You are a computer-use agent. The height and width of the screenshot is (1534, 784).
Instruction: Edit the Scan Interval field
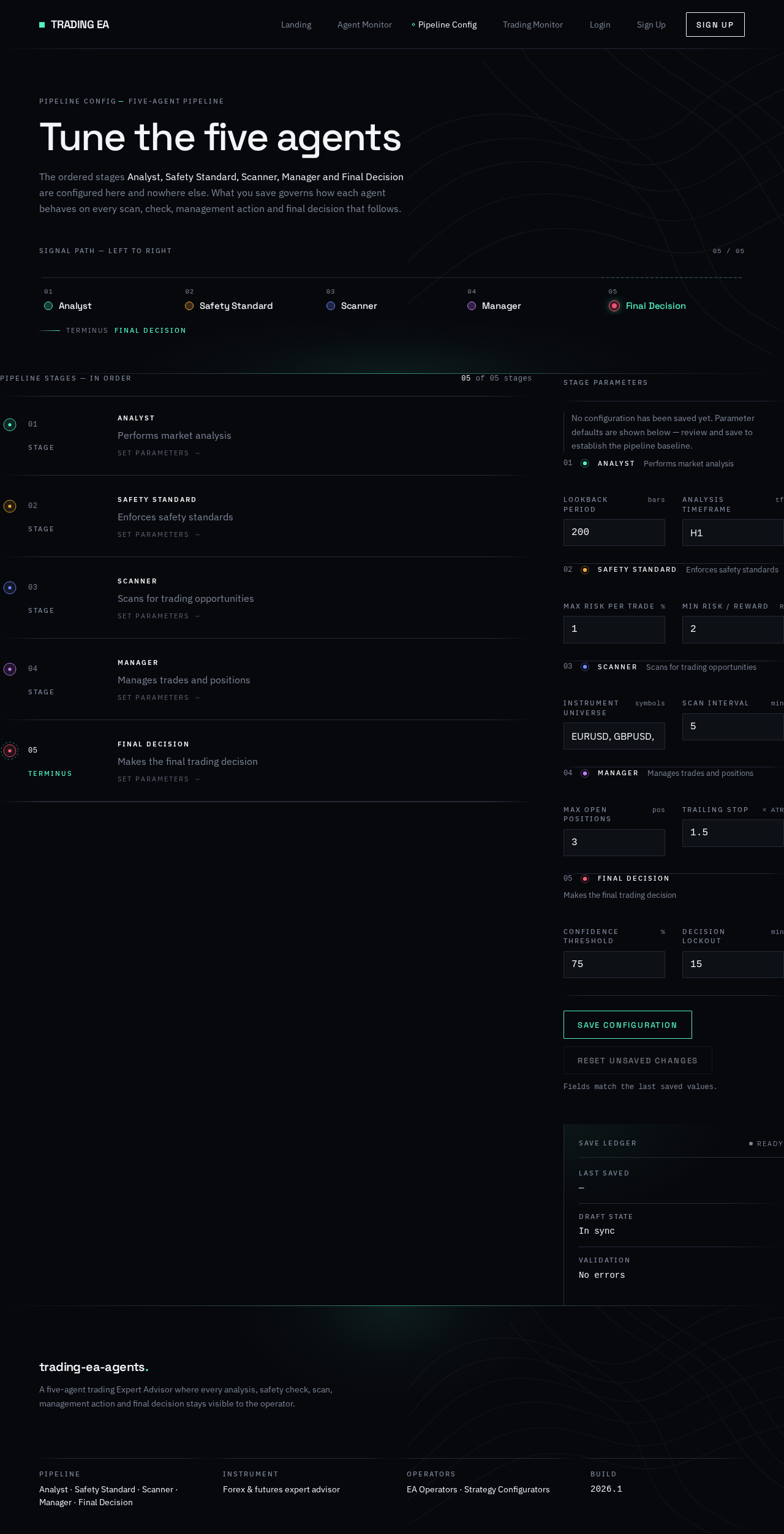(x=733, y=726)
